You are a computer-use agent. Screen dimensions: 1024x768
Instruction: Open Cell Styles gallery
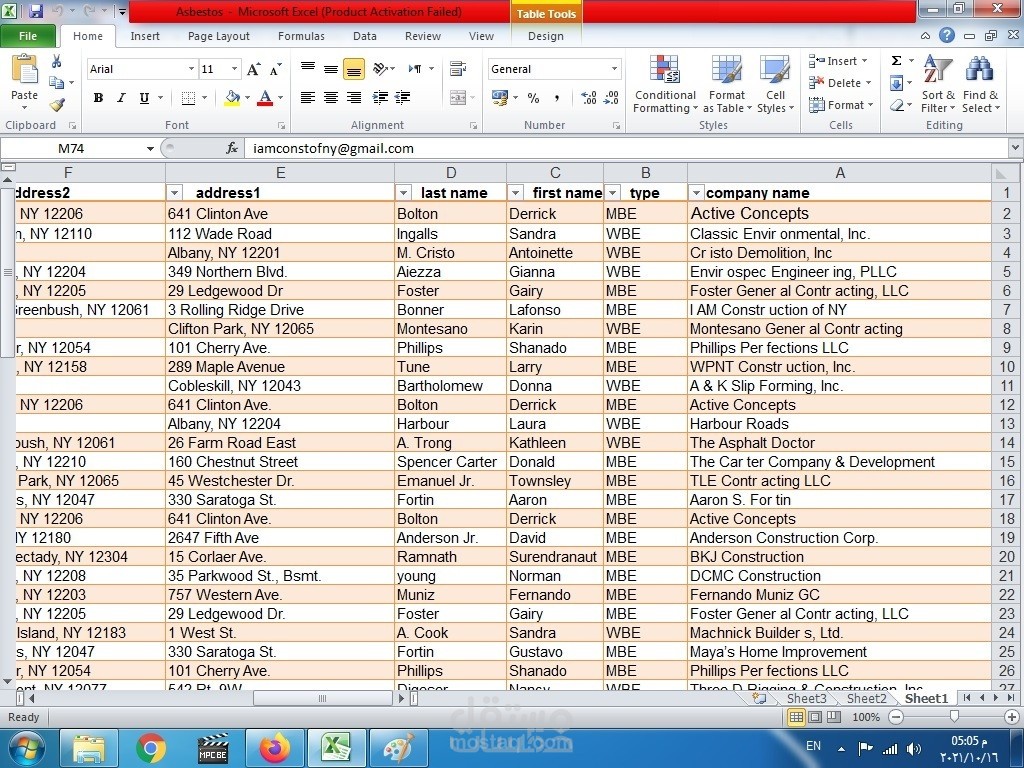click(x=775, y=84)
